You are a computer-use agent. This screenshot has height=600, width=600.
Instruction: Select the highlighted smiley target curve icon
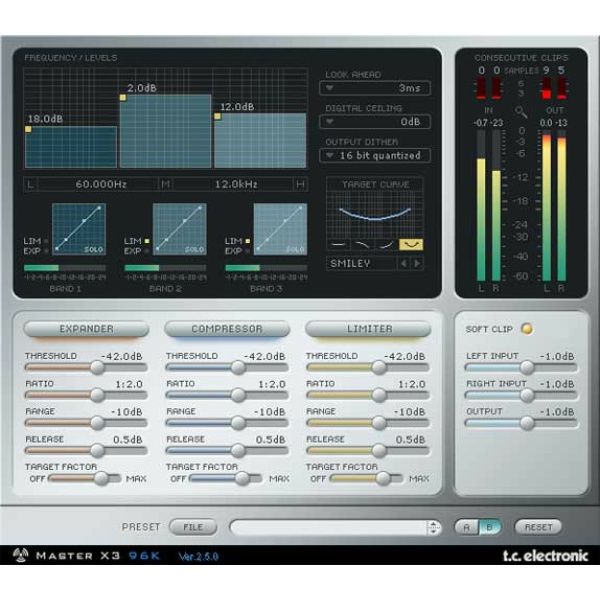click(x=411, y=245)
